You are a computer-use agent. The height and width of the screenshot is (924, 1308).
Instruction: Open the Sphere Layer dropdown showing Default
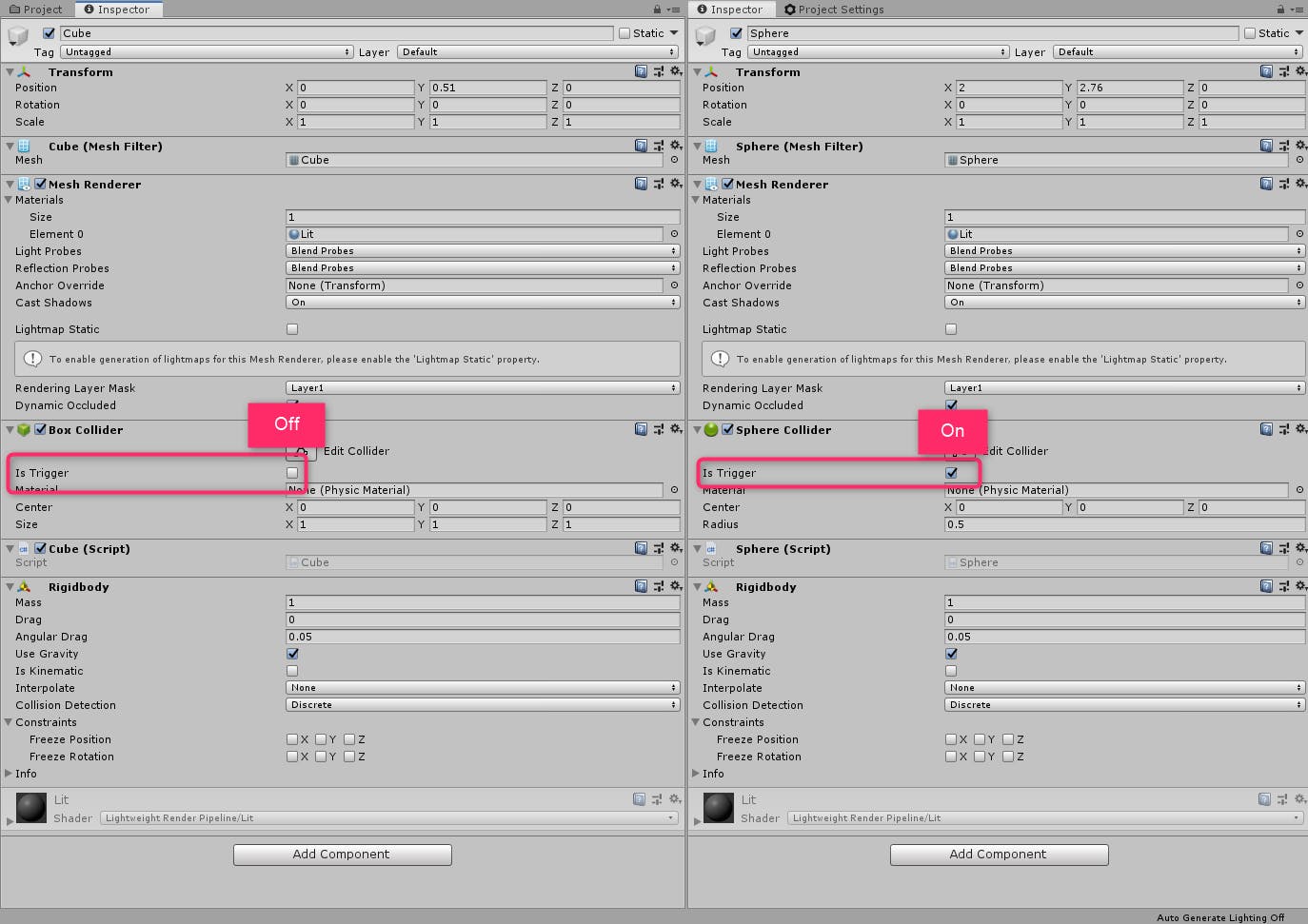click(x=1179, y=52)
